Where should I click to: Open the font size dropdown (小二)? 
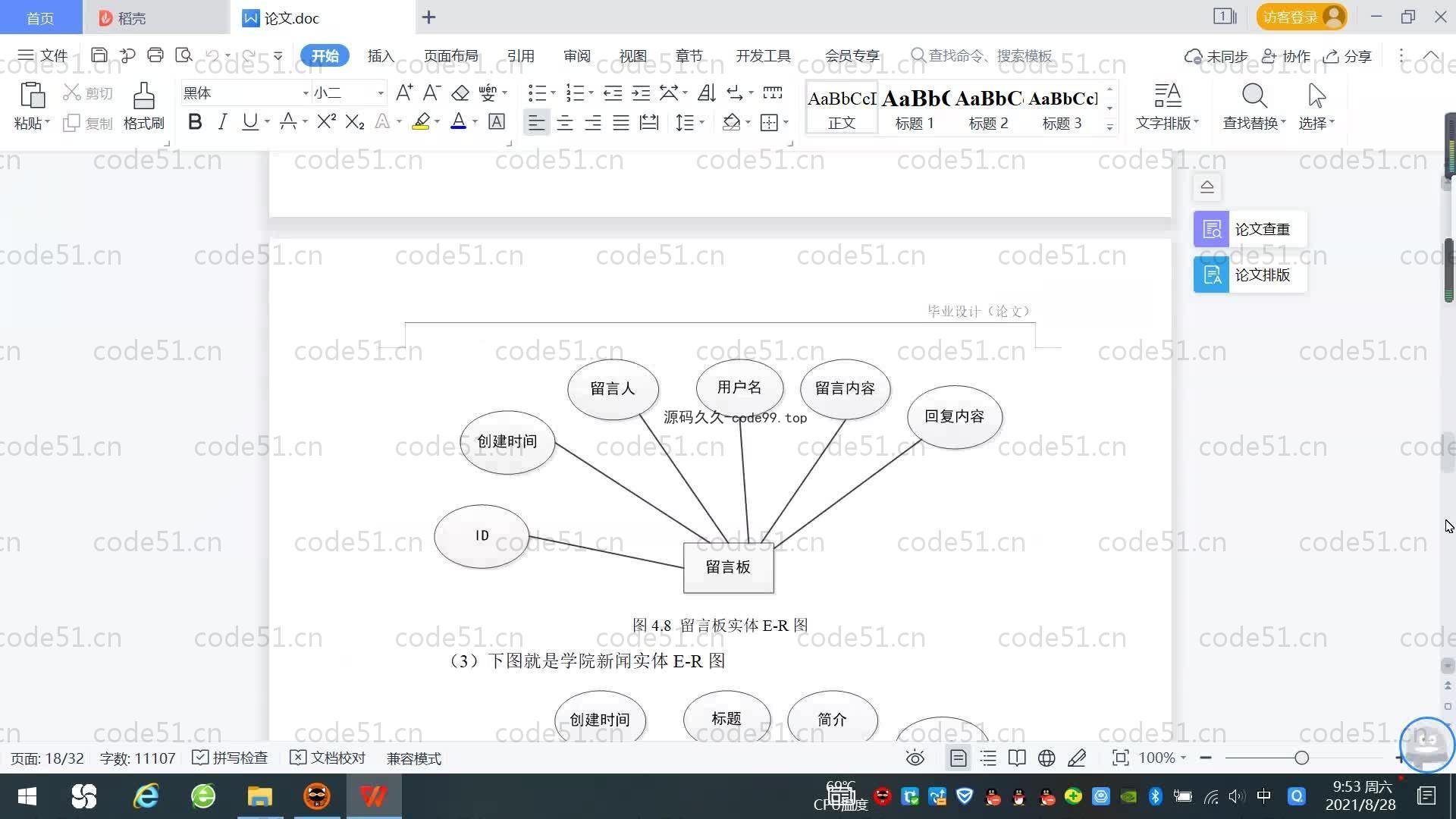click(381, 93)
